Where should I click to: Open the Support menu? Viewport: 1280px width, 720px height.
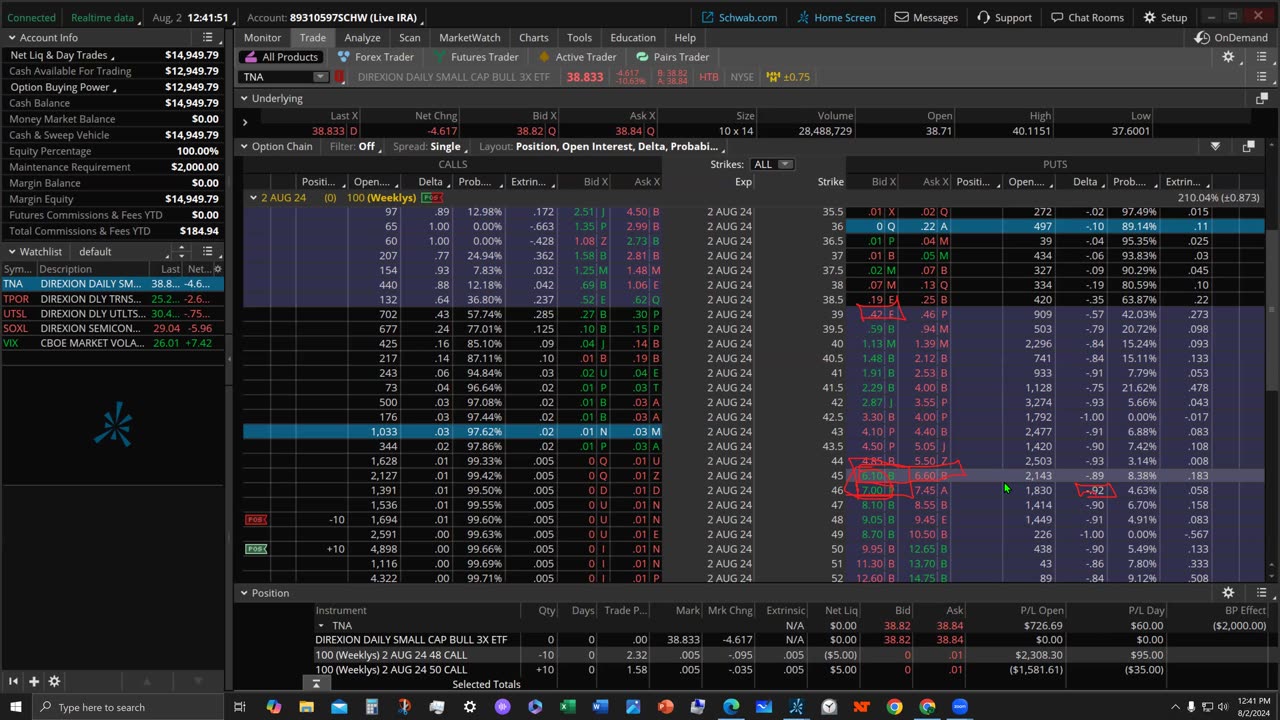point(1004,17)
